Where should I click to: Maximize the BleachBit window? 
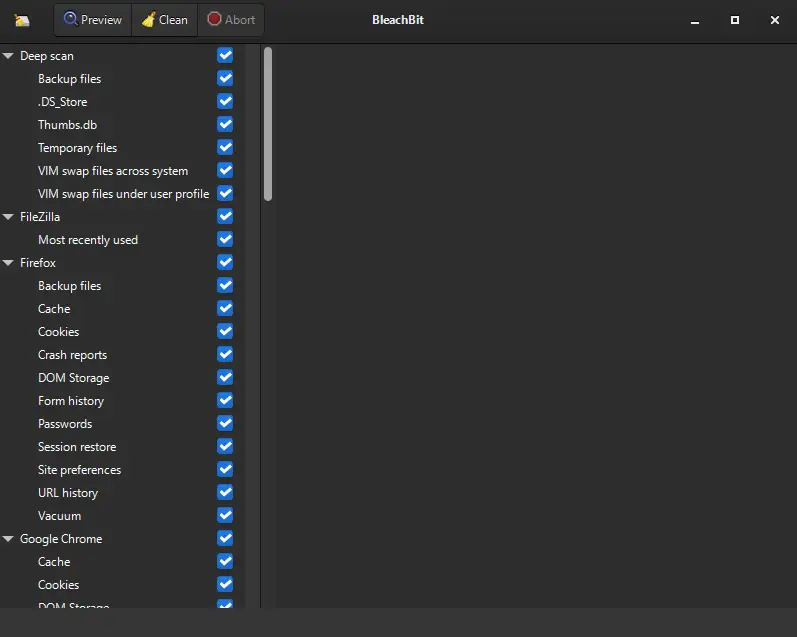(734, 20)
